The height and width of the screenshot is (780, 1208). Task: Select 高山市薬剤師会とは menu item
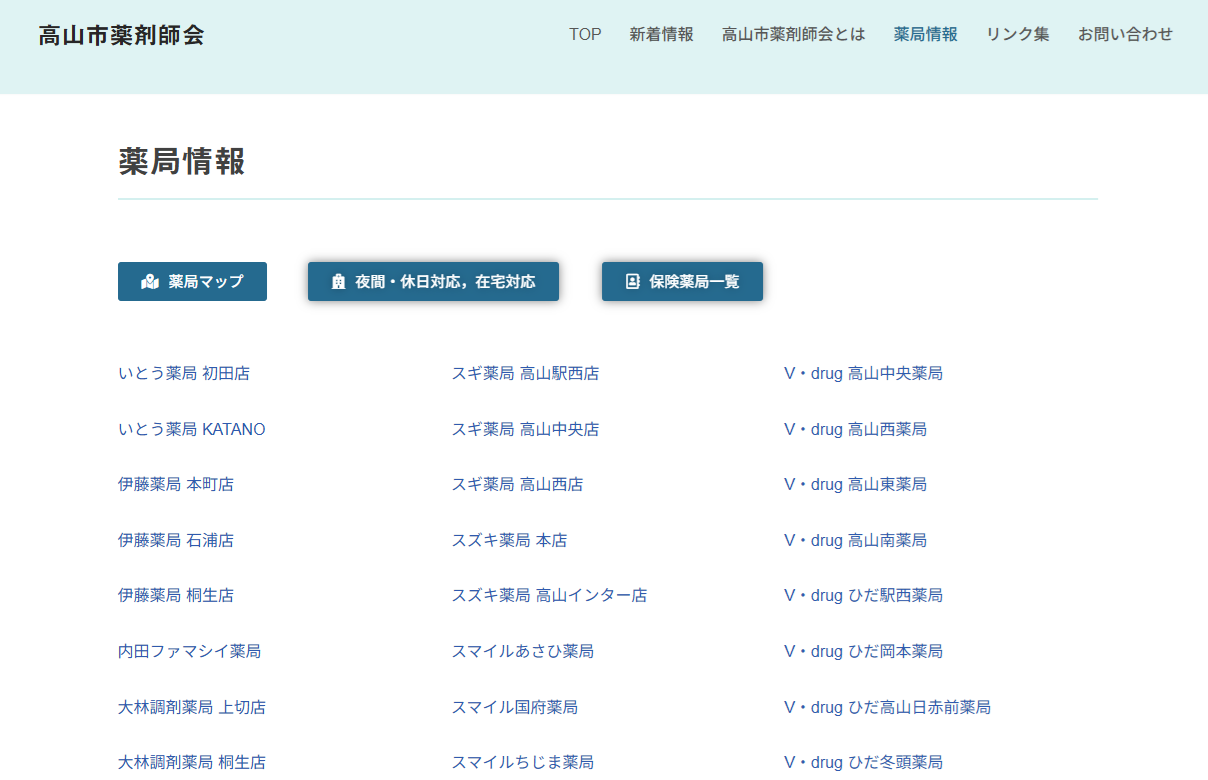point(793,34)
